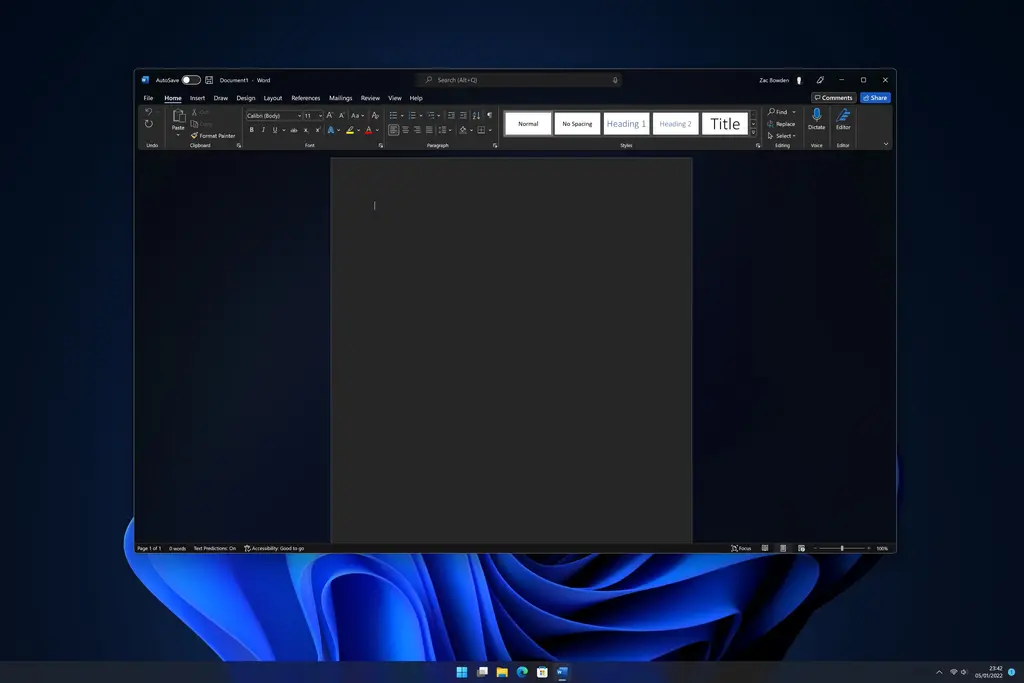Click the pen icon in title bar
1024x683 pixels.
[820, 80]
